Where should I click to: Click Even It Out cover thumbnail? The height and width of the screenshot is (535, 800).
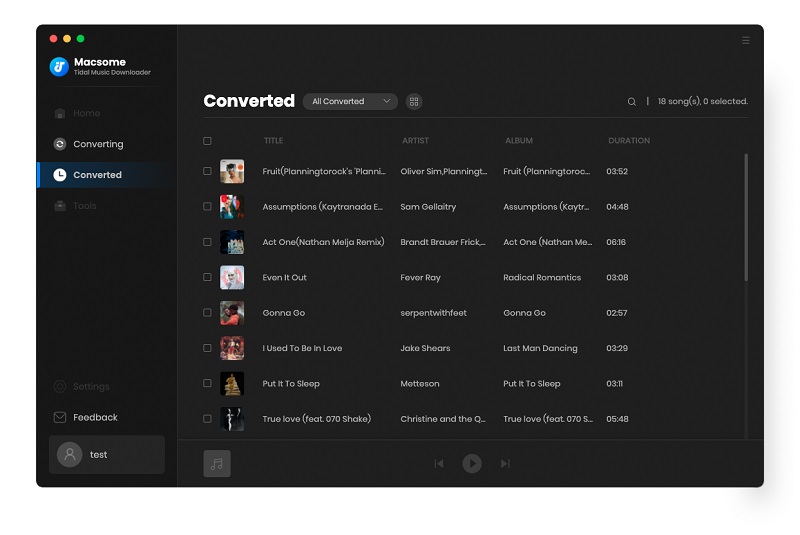pyautogui.click(x=232, y=277)
